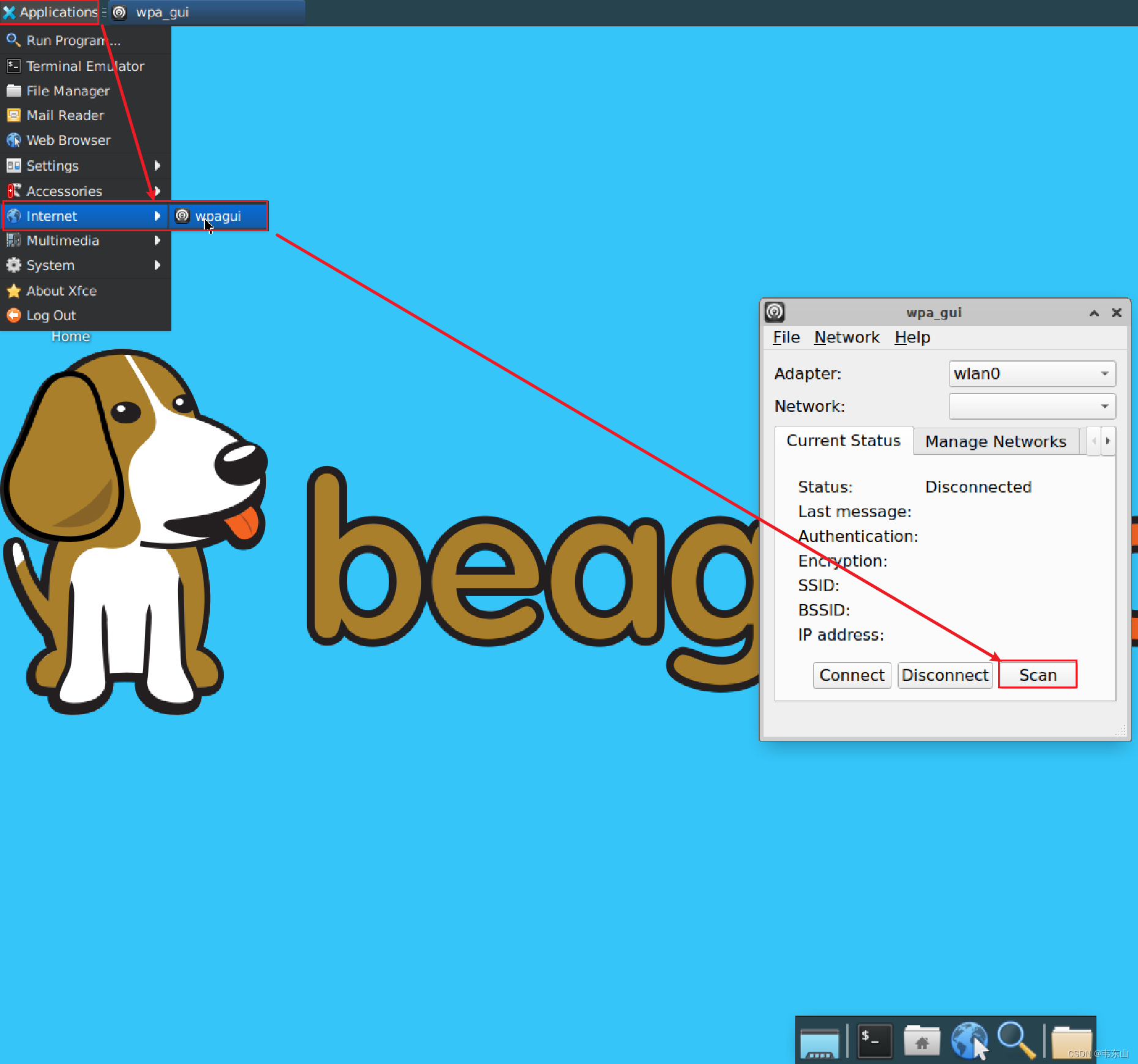1138x1064 pixels.
Task: Open the application finder magnifier in the dock
Action: (x=1016, y=1040)
